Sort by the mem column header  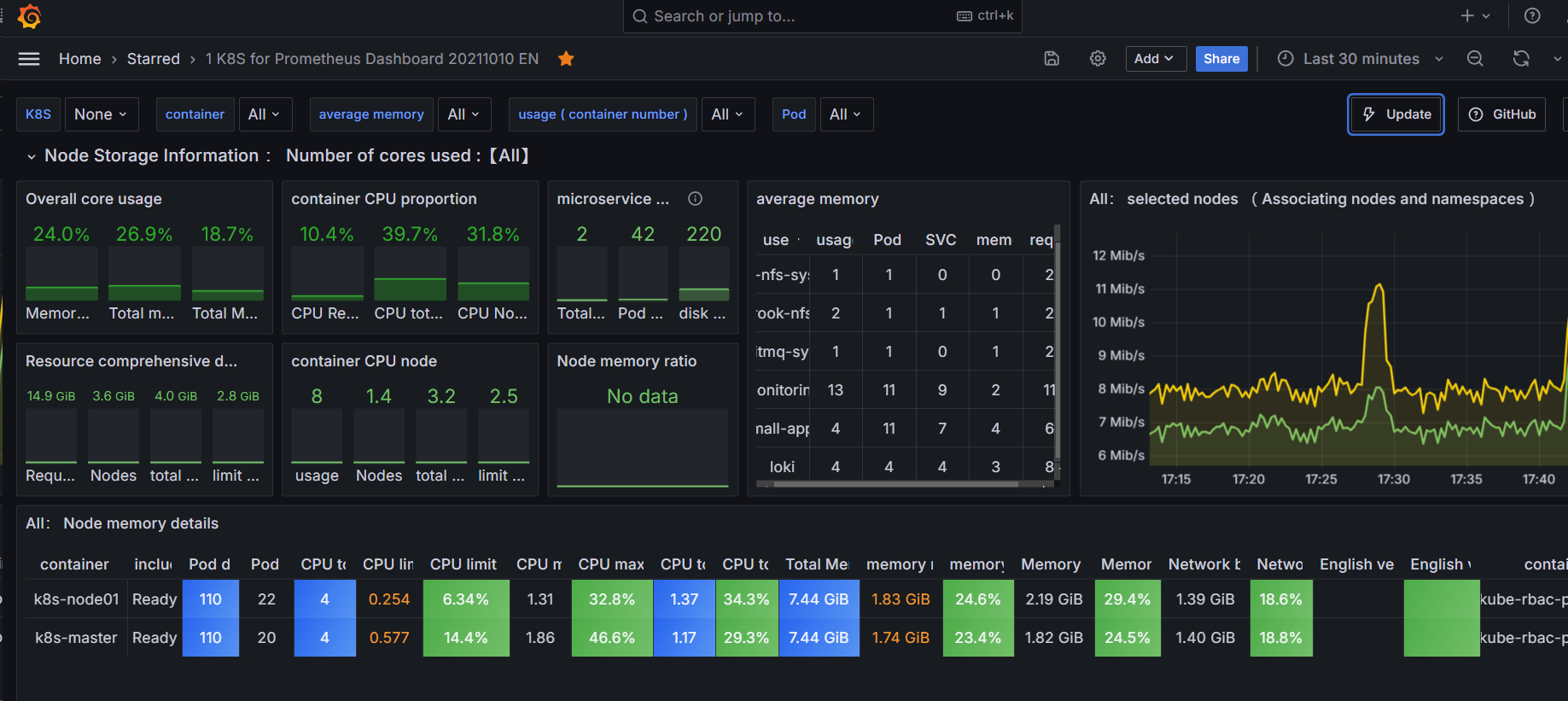994,240
